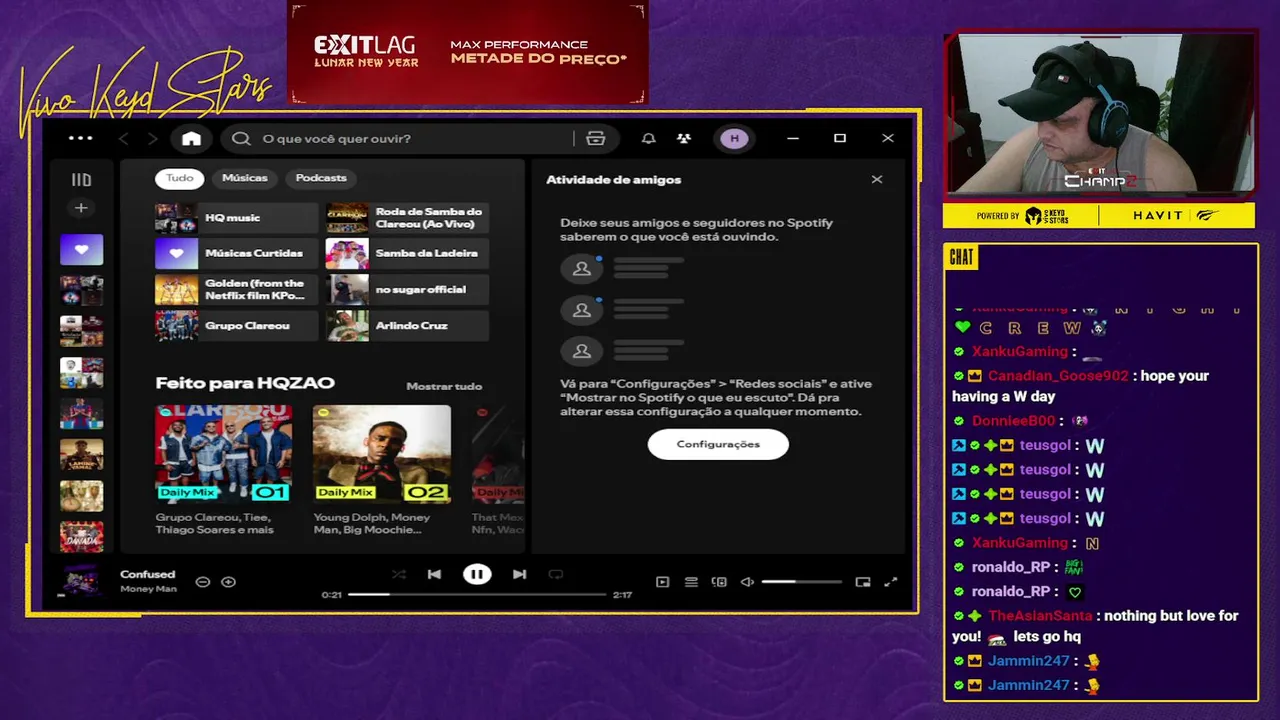Skip to previous track
This screenshot has width=1280, height=720.
pyautogui.click(x=434, y=574)
